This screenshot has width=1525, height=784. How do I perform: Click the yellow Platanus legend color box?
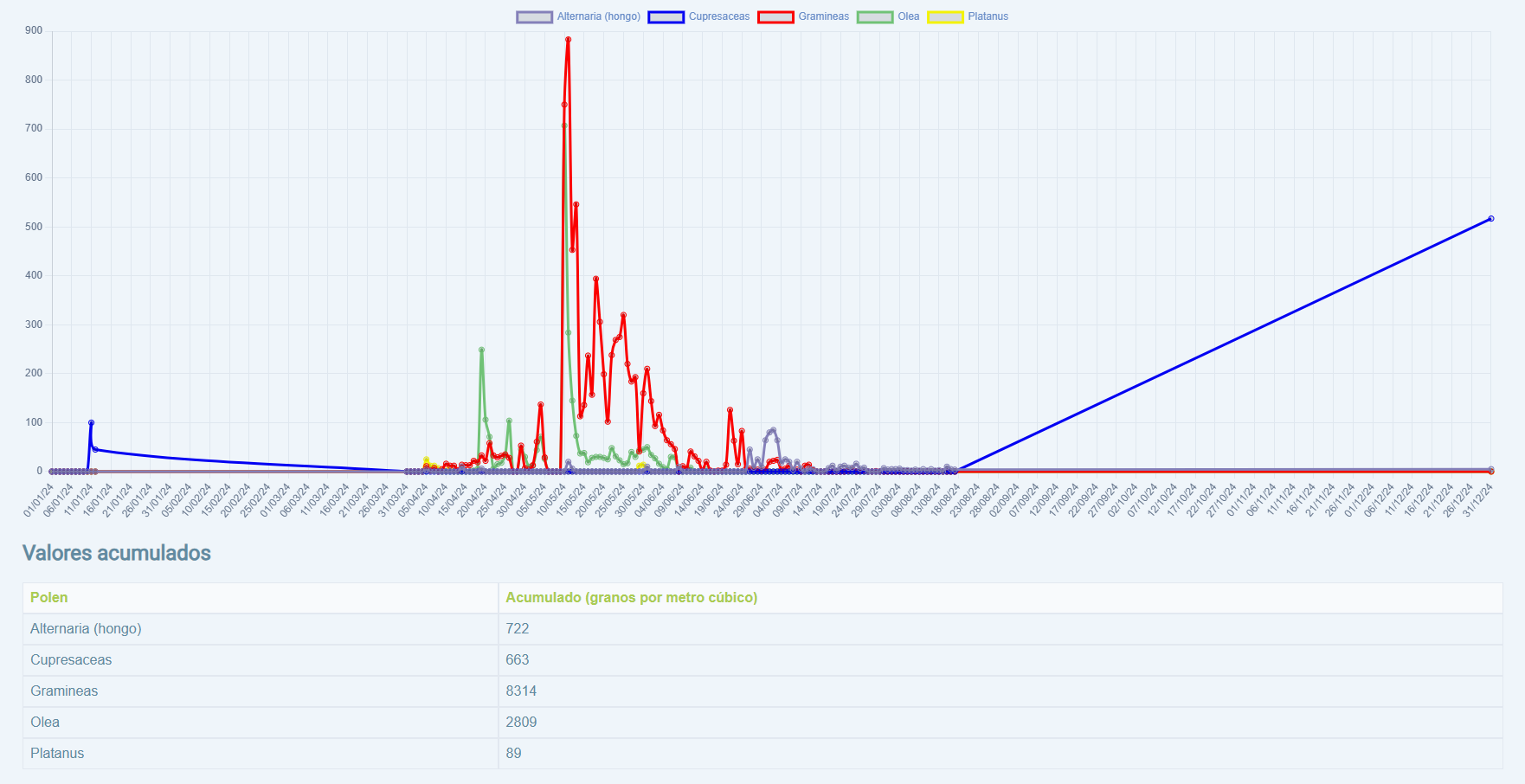945,17
